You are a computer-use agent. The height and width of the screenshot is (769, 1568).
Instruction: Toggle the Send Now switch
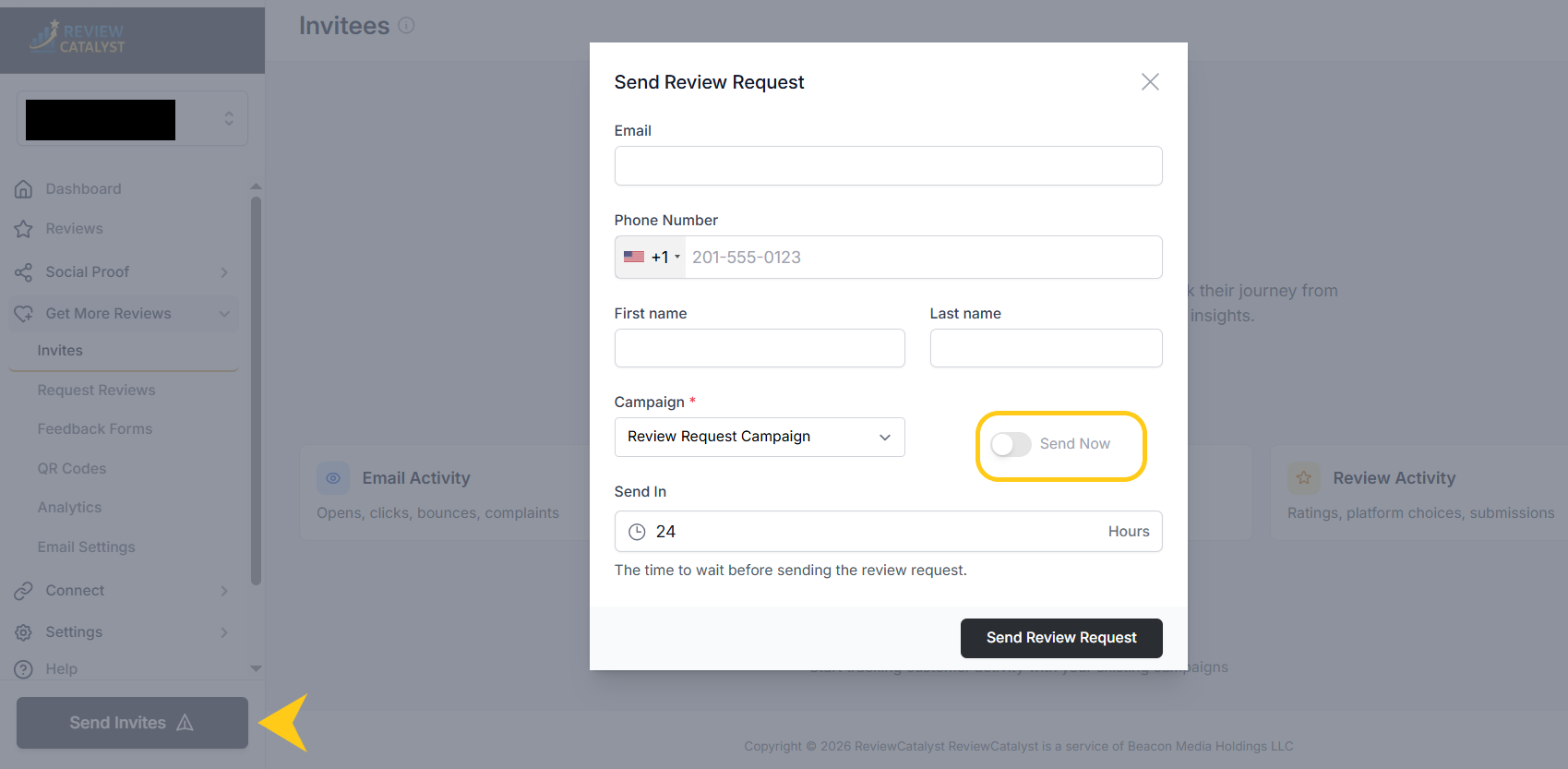(1011, 444)
